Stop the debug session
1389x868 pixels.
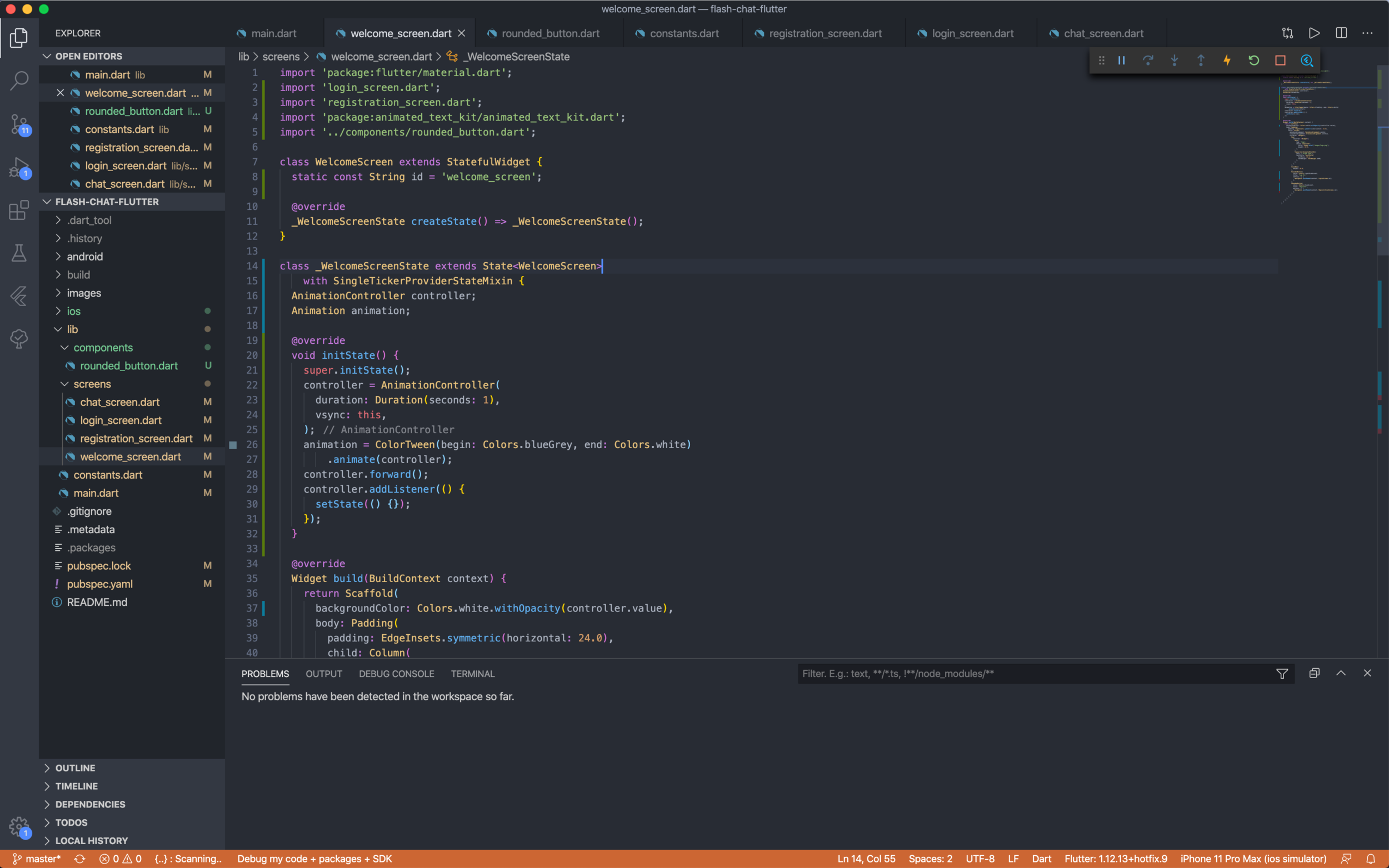pyautogui.click(x=1280, y=61)
